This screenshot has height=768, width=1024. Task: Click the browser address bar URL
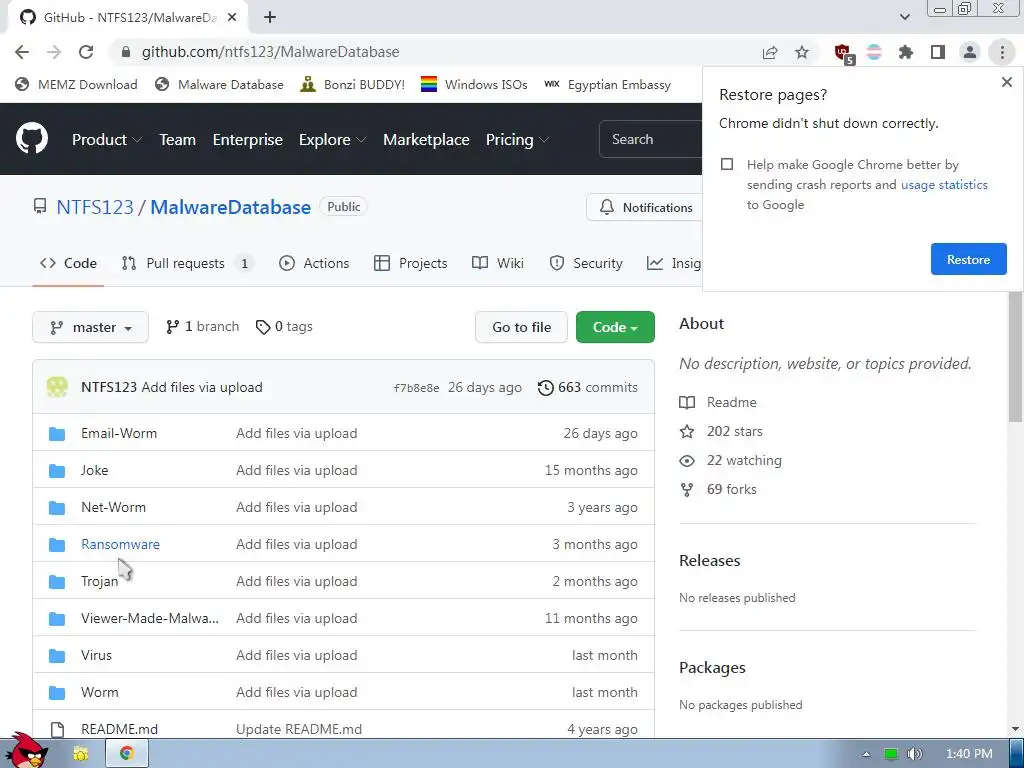click(x=270, y=52)
